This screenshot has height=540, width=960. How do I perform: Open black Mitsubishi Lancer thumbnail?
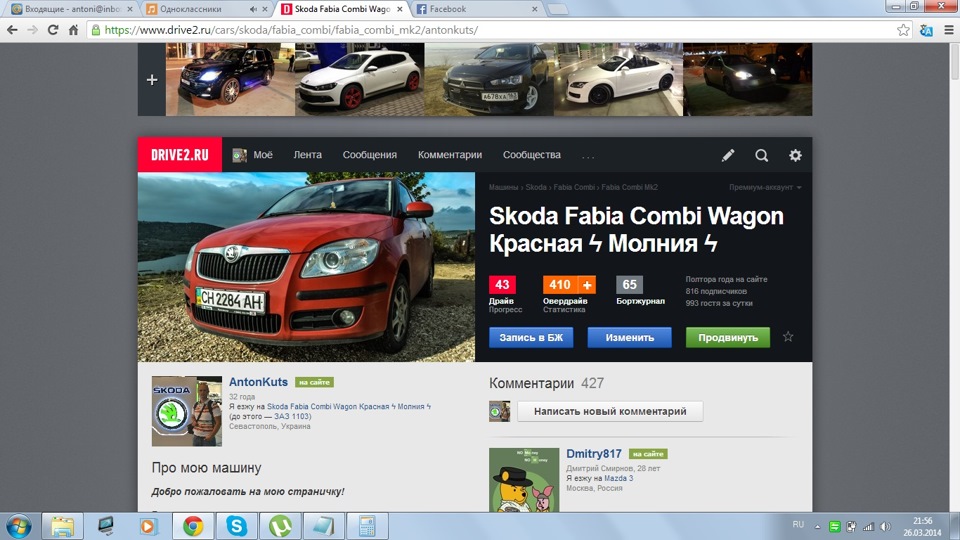[489, 80]
